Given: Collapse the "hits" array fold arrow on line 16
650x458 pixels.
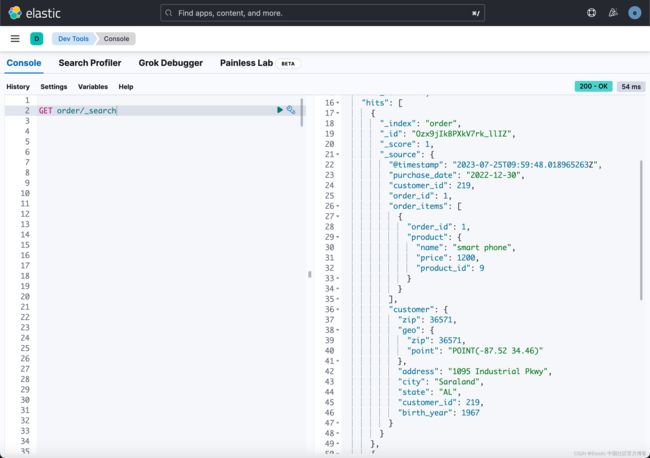Looking at the screenshot, I should pos(337,103).
